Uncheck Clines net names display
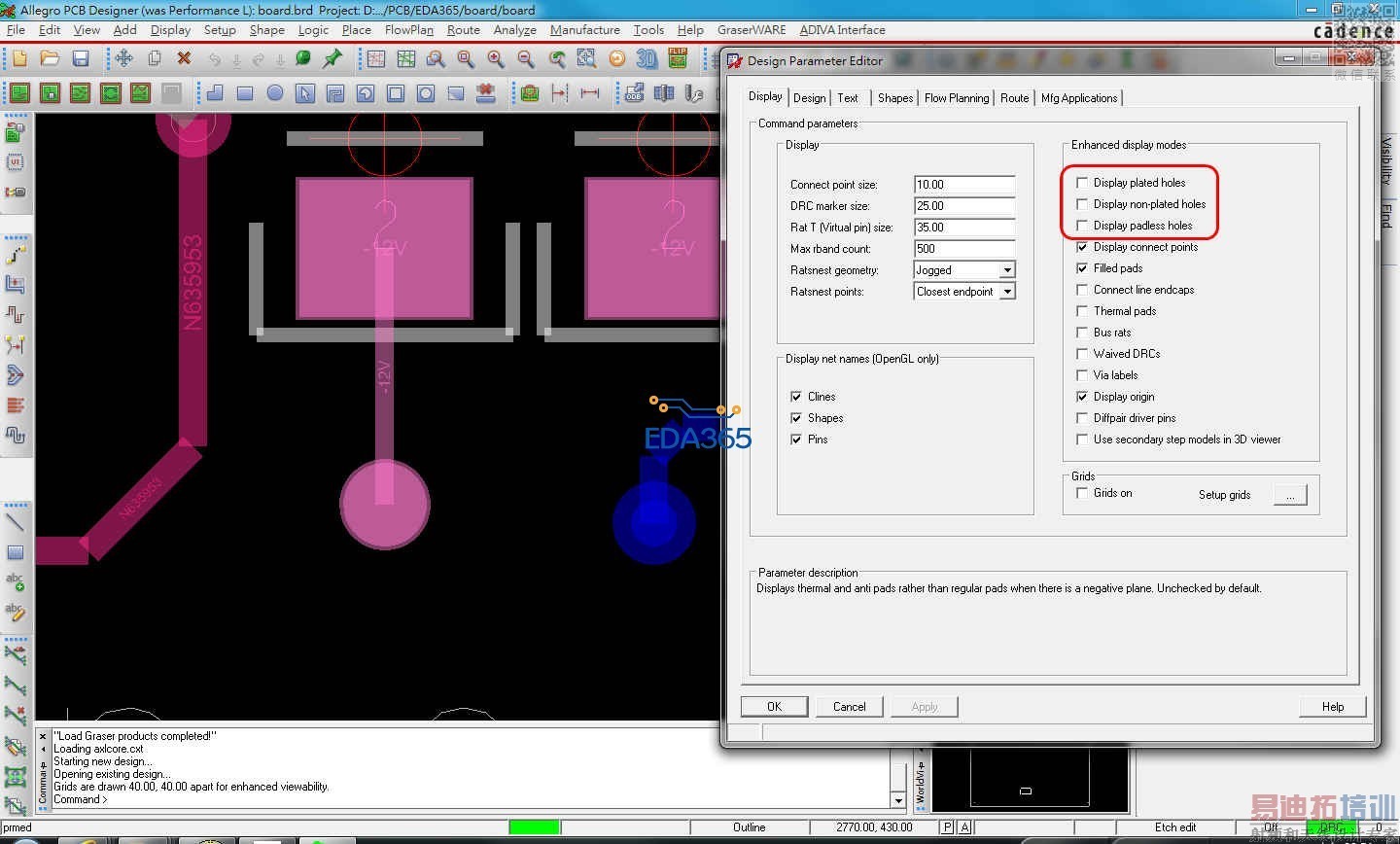The width and height of the screenshot is (1400, 844). click(x=796, y=397)
